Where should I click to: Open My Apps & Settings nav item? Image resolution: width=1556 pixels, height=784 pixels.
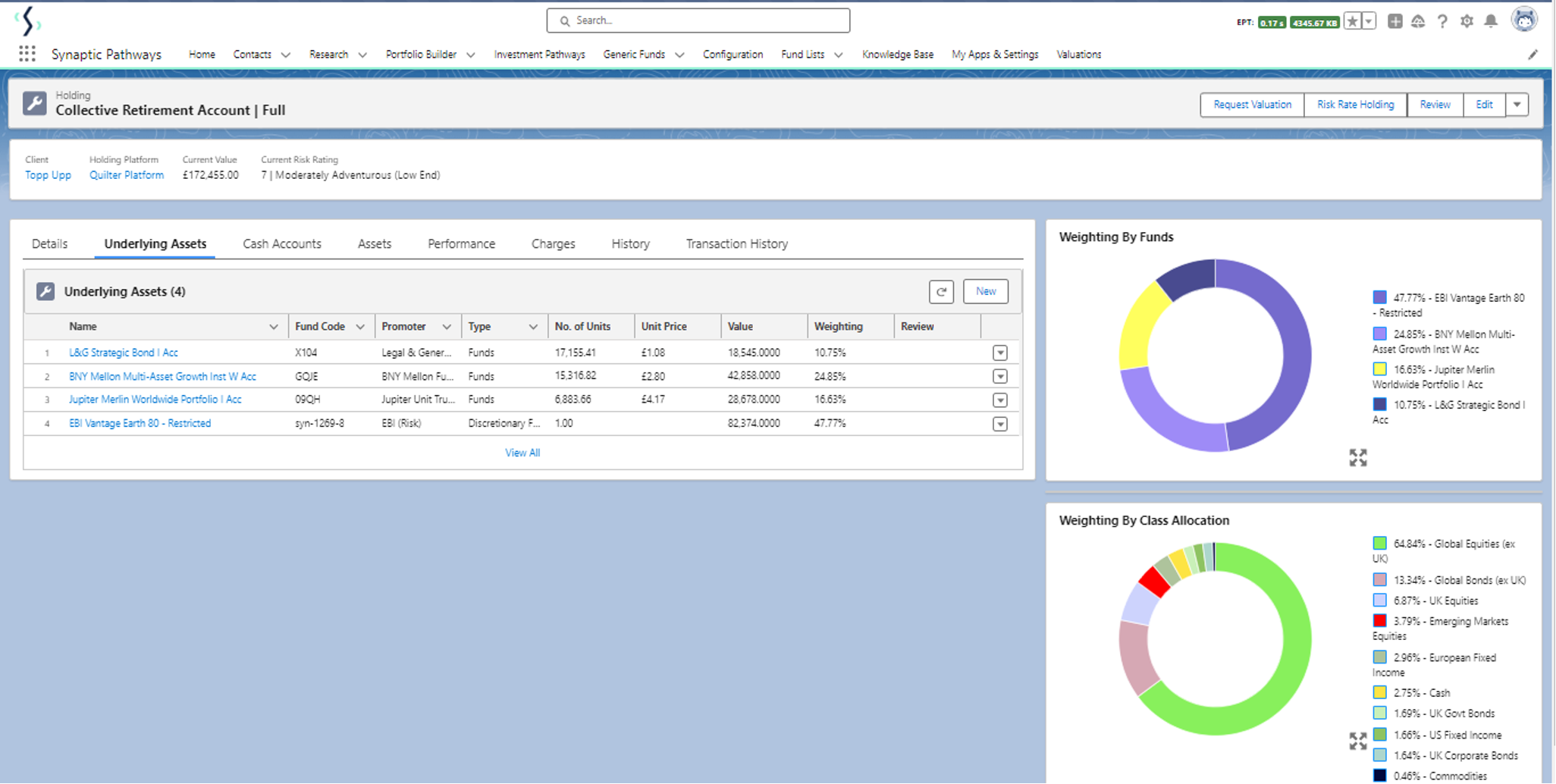(x=995, y=55)
